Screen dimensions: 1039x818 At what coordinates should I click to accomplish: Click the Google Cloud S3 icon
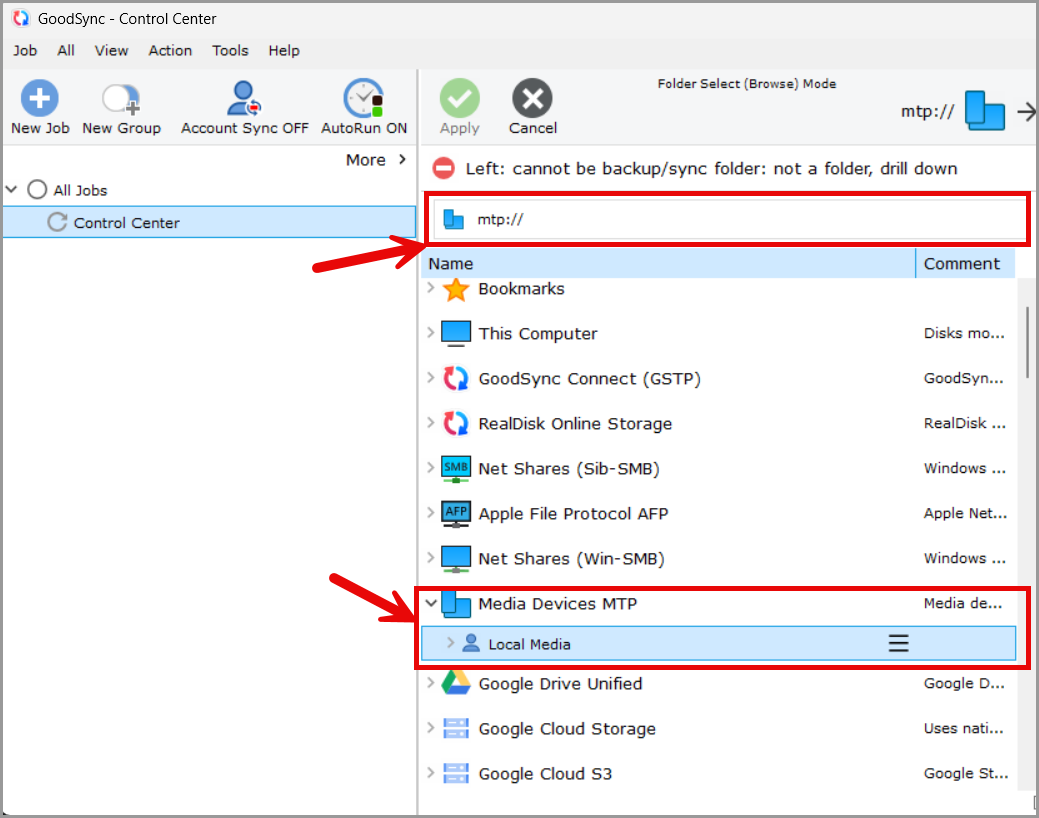[x=456, y=774]
